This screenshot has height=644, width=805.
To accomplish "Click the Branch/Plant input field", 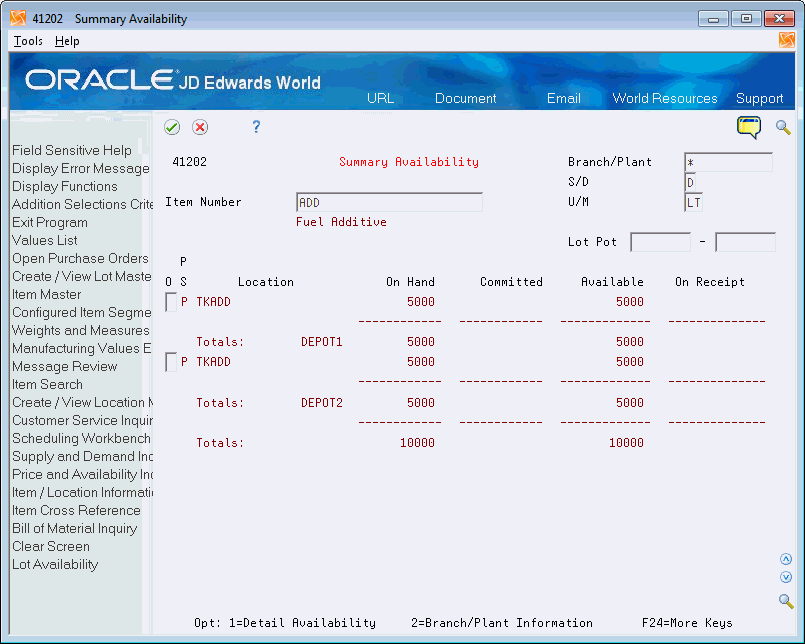I will pyautogui.click(x=729, y=162).
